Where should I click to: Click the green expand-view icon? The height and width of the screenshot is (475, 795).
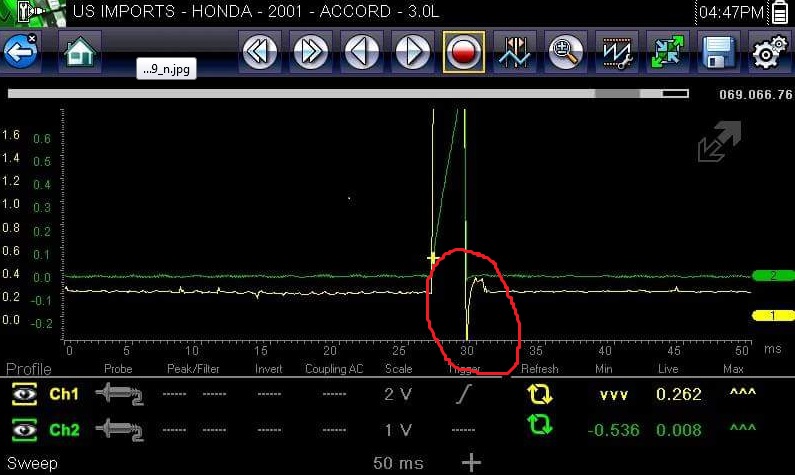click(x=666, y=52)
